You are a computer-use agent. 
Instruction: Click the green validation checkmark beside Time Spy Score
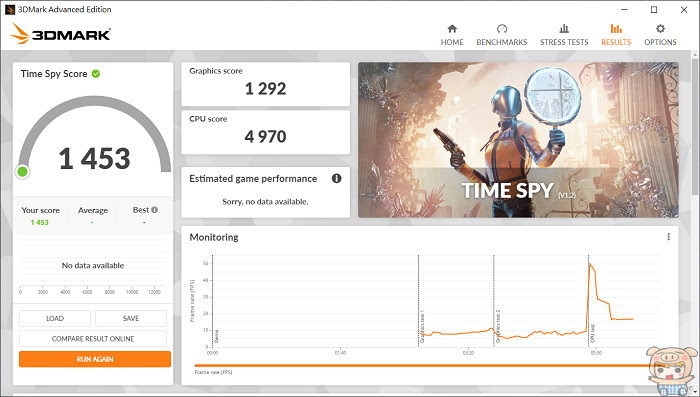click(x=96, y=74)
